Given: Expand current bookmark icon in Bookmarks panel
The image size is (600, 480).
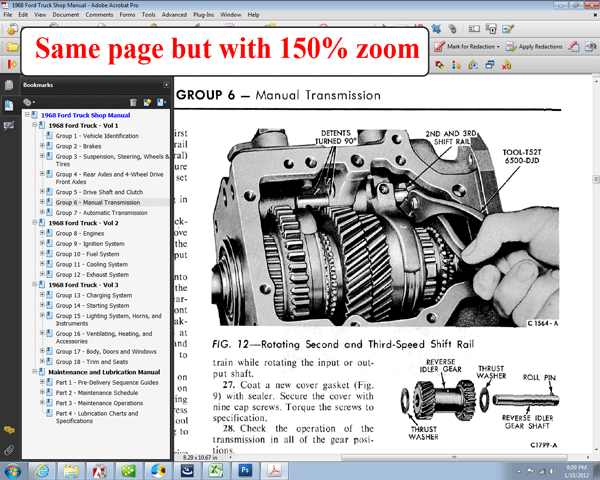Looking at the screenshot, I should (161, 102).
